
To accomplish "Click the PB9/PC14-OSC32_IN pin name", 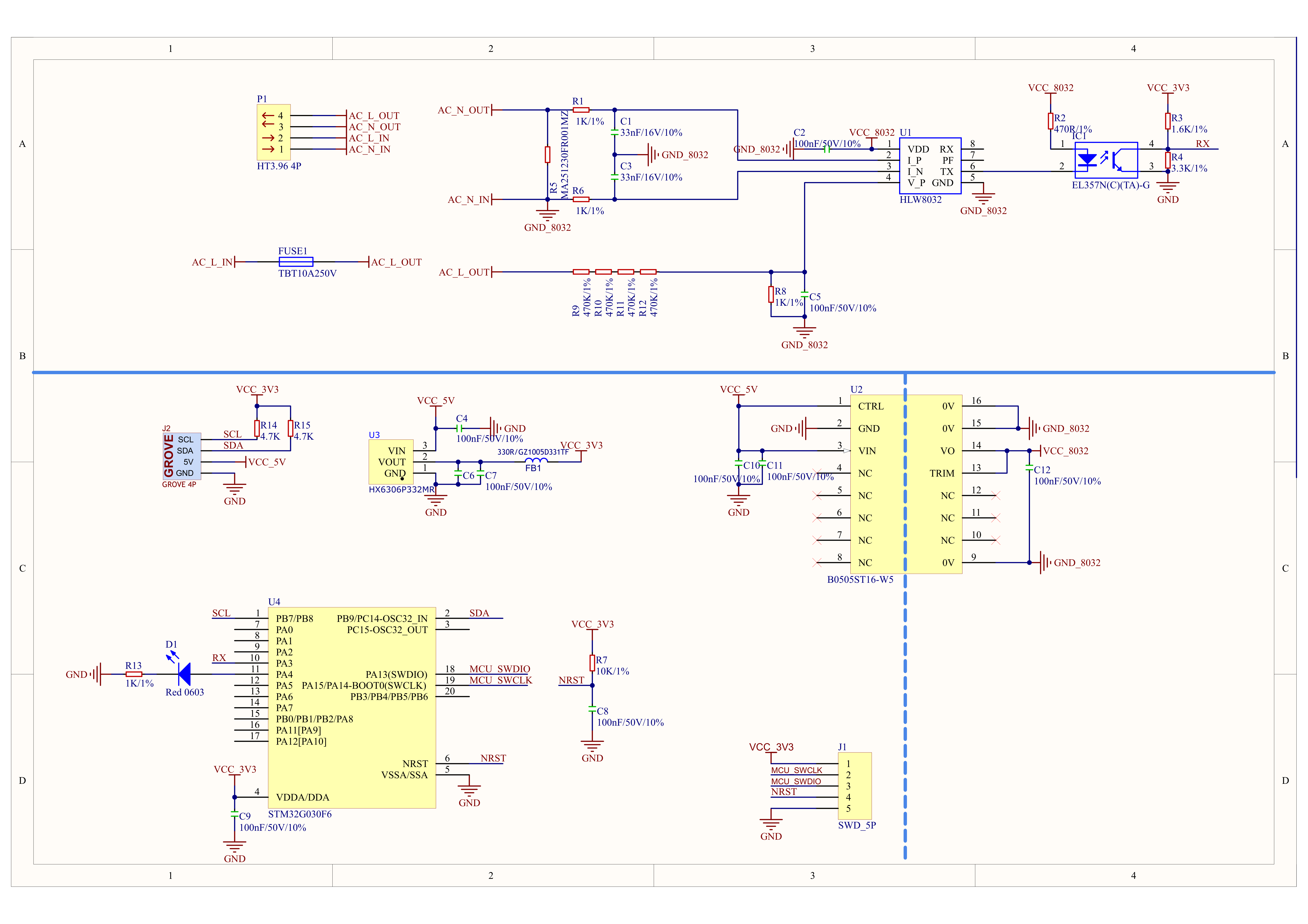I will 382,619.
